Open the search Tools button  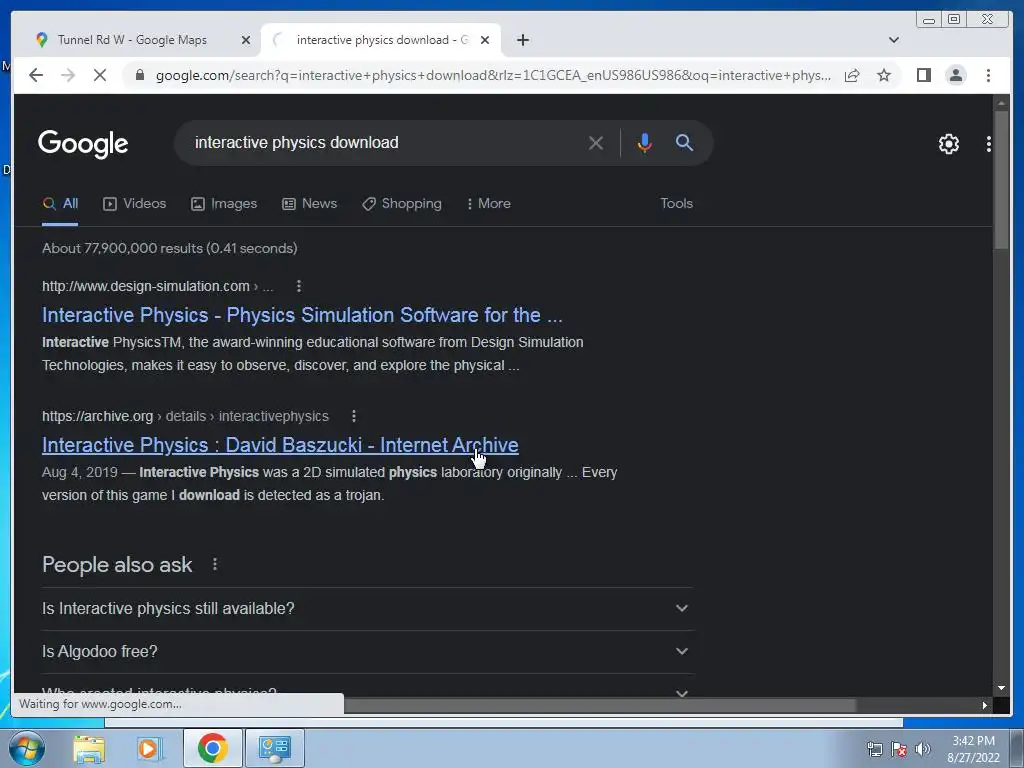point(676,203)
